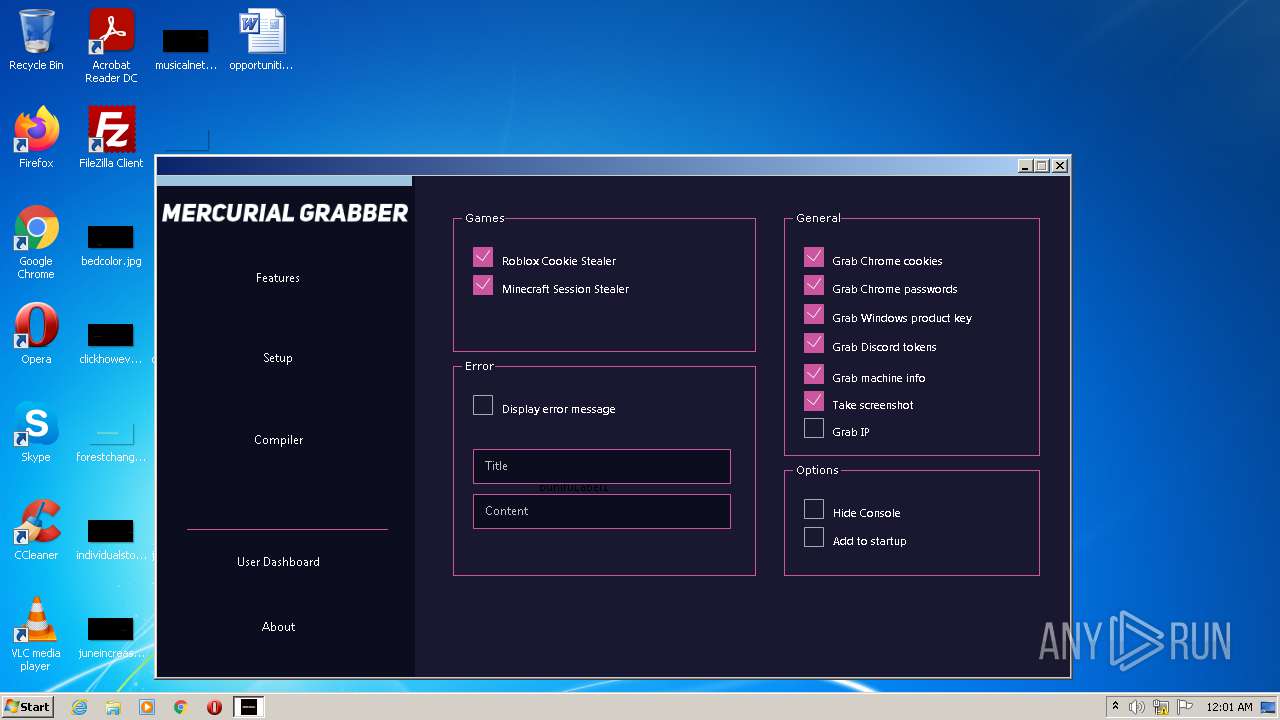Open the User Dashboard page
This screenshot has width=1280, height=720.
pos(278,562)
